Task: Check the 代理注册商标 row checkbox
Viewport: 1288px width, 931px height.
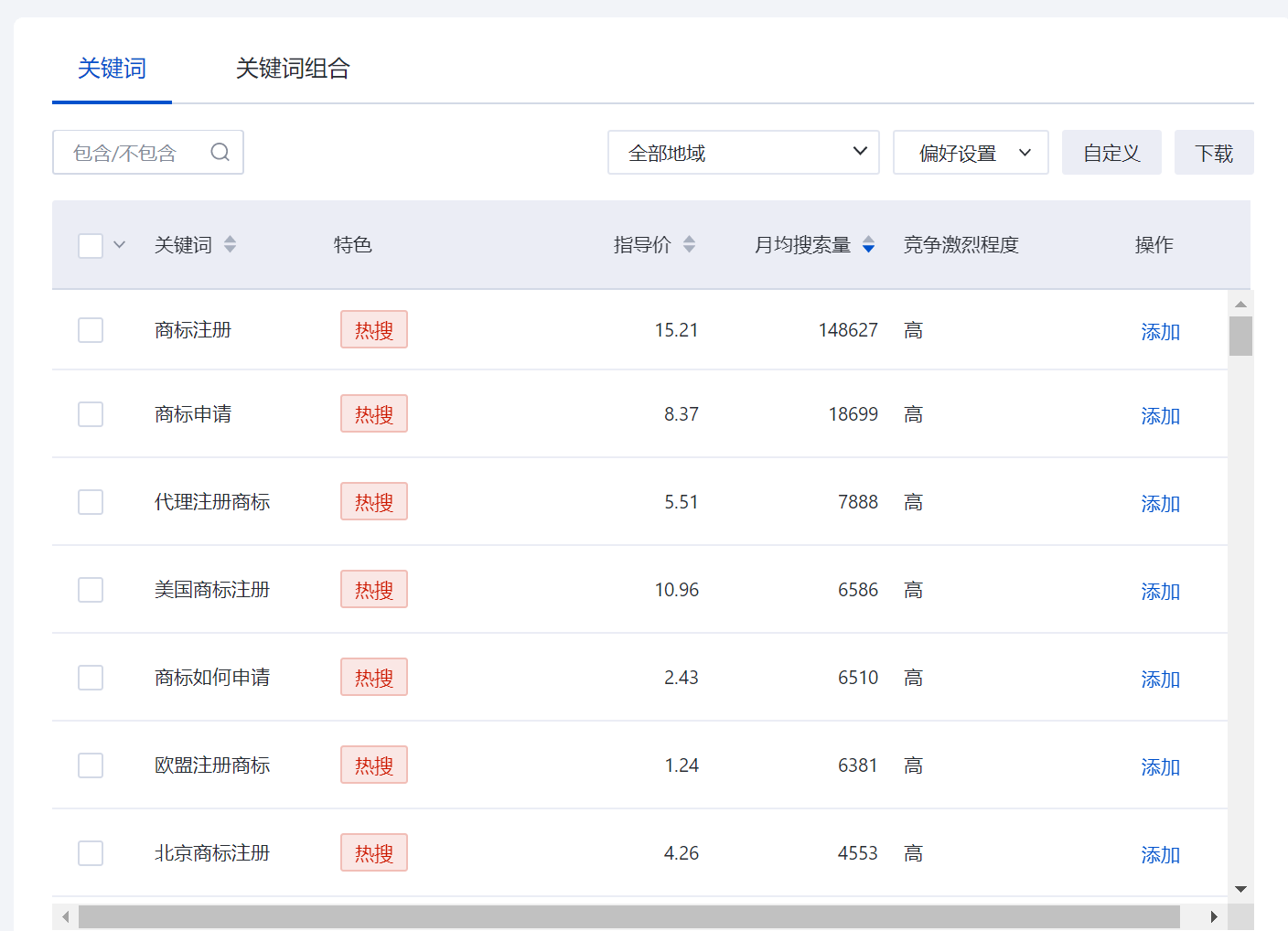Action: (91, 502)
